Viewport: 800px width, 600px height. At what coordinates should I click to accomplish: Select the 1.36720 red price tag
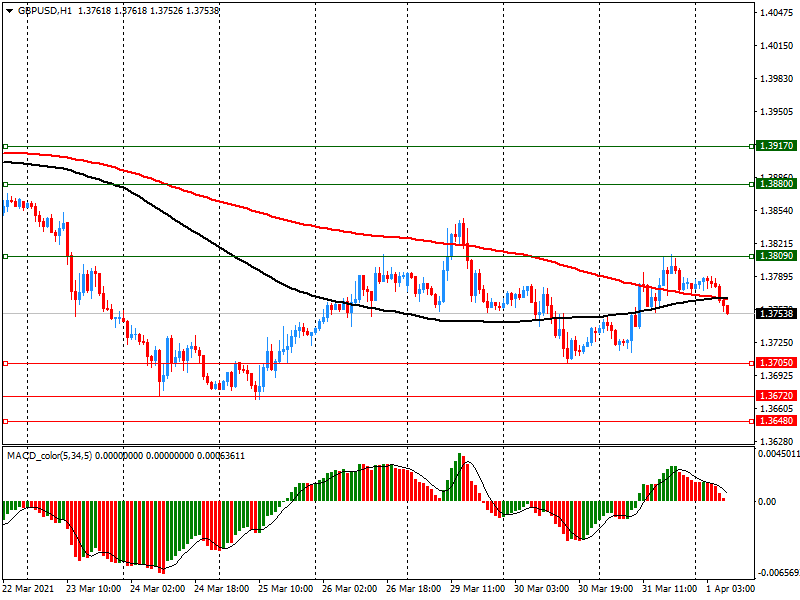[x=776, y=396]
